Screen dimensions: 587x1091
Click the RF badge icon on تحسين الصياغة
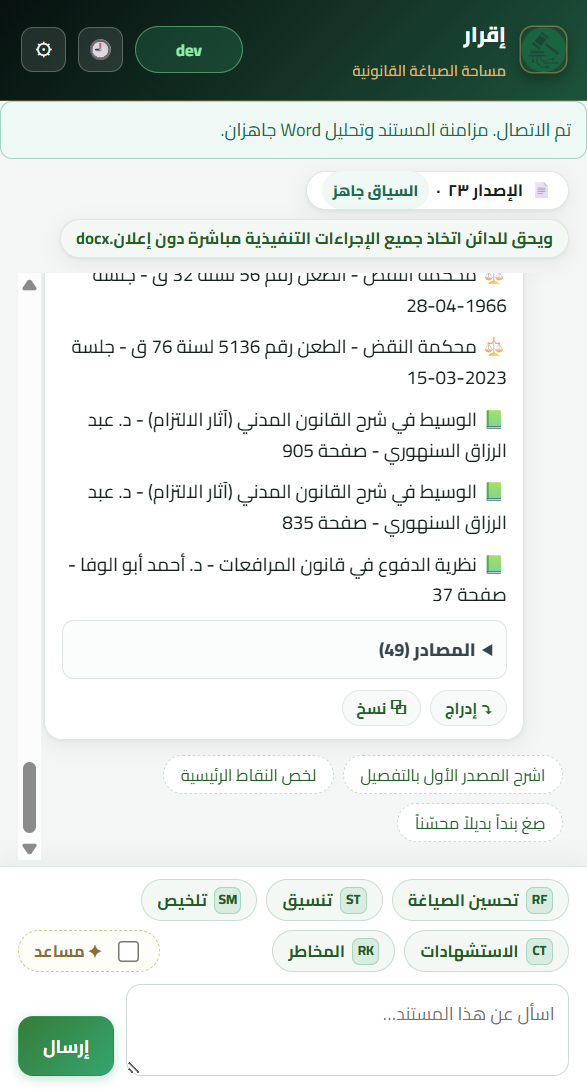[539, 900]
